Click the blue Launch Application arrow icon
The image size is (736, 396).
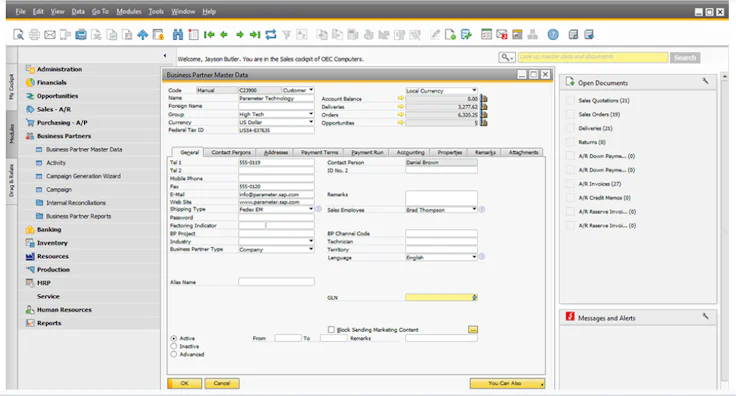(143, 34)
